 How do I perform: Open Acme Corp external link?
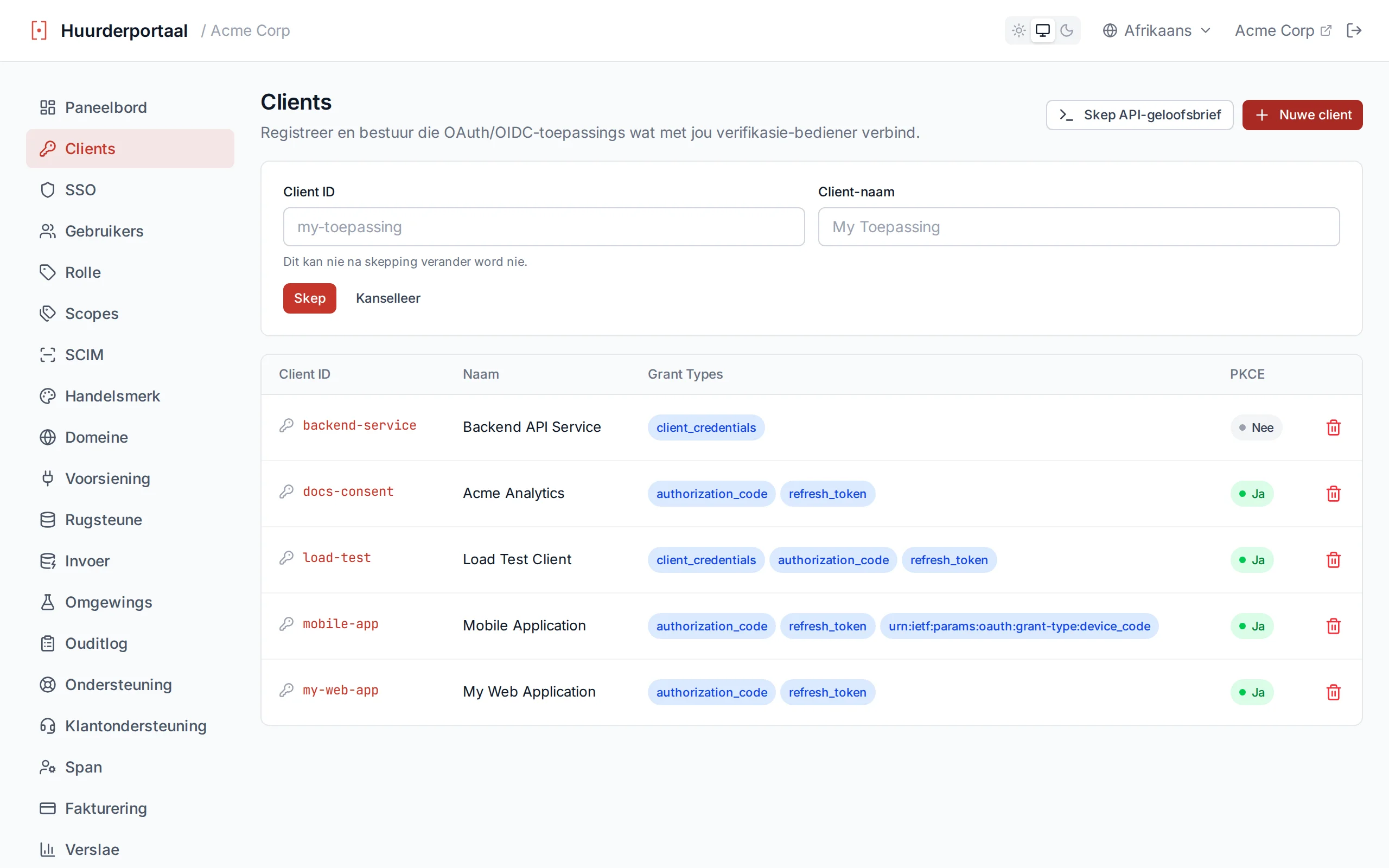click(x=1283, y=30)
